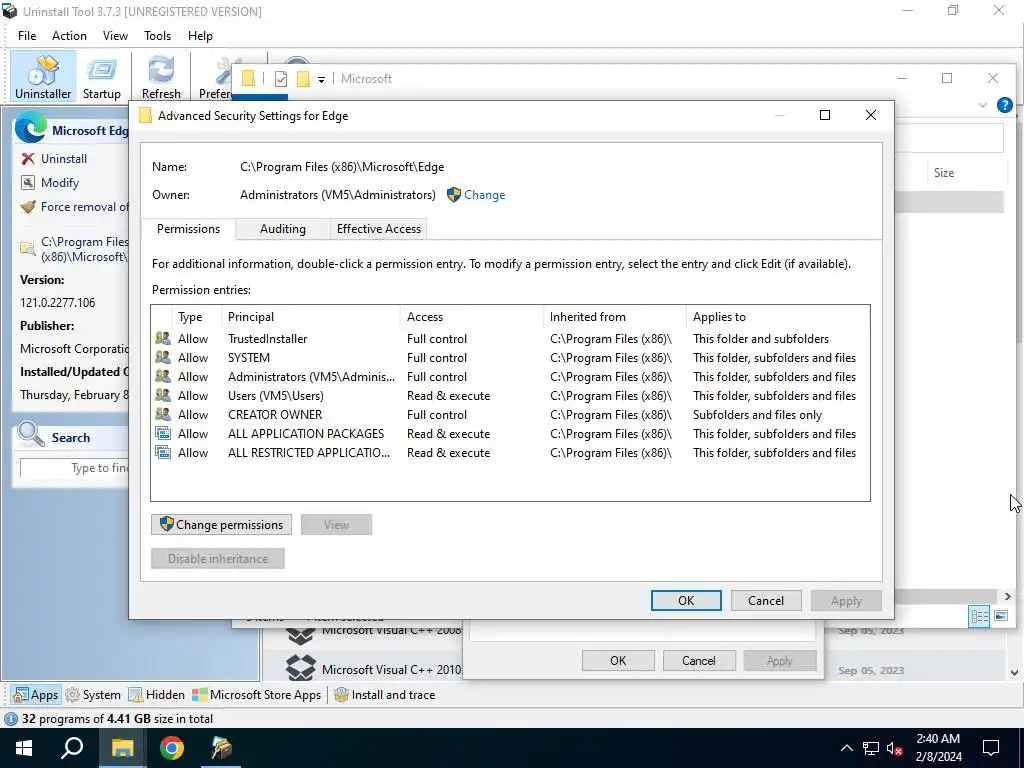The width and height of the screenshot is (1024, 768).
Task: Click the Uninstall red X icon
Action: (x=28, y=159)
